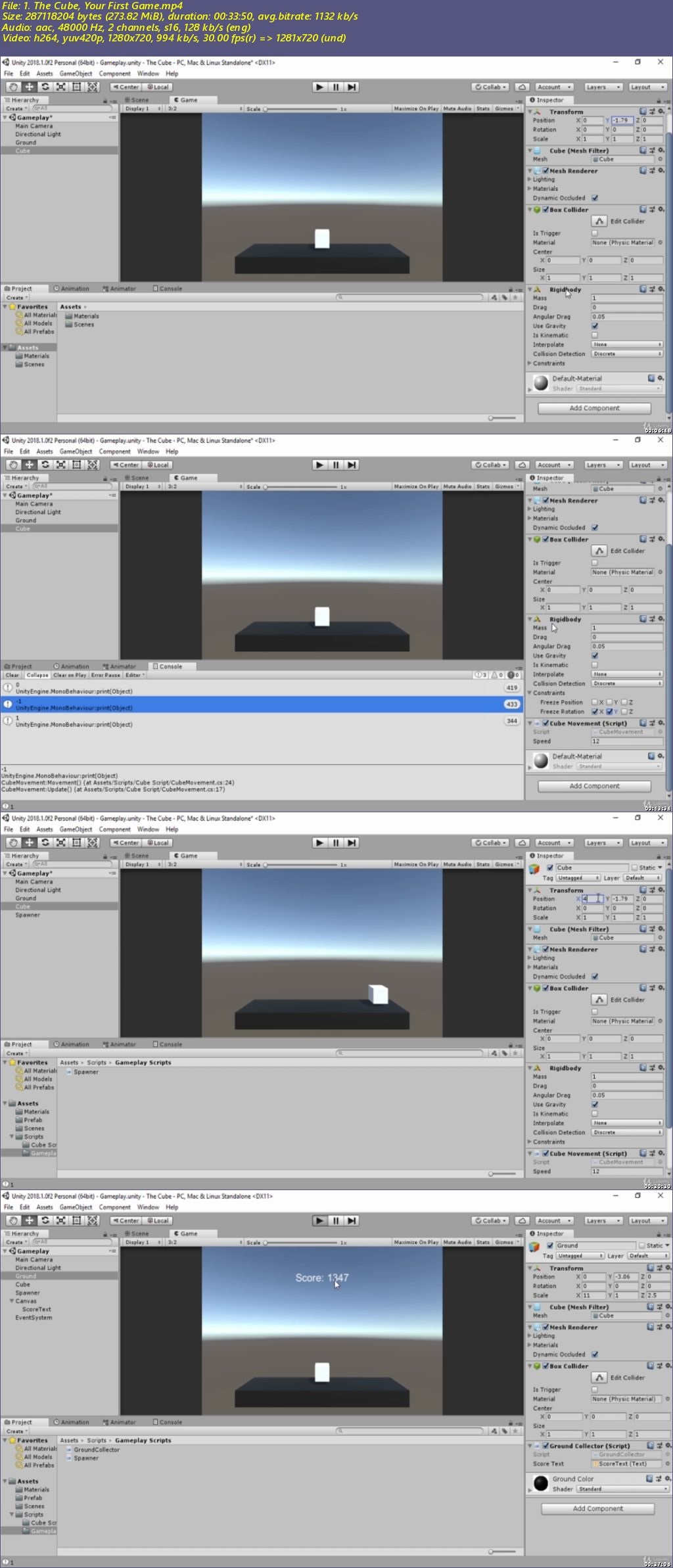This screenshot has width=673, height=1568.
Task: Click Search by Label icon, Score: 1347 window
Action: click(x=504, y=1431)
